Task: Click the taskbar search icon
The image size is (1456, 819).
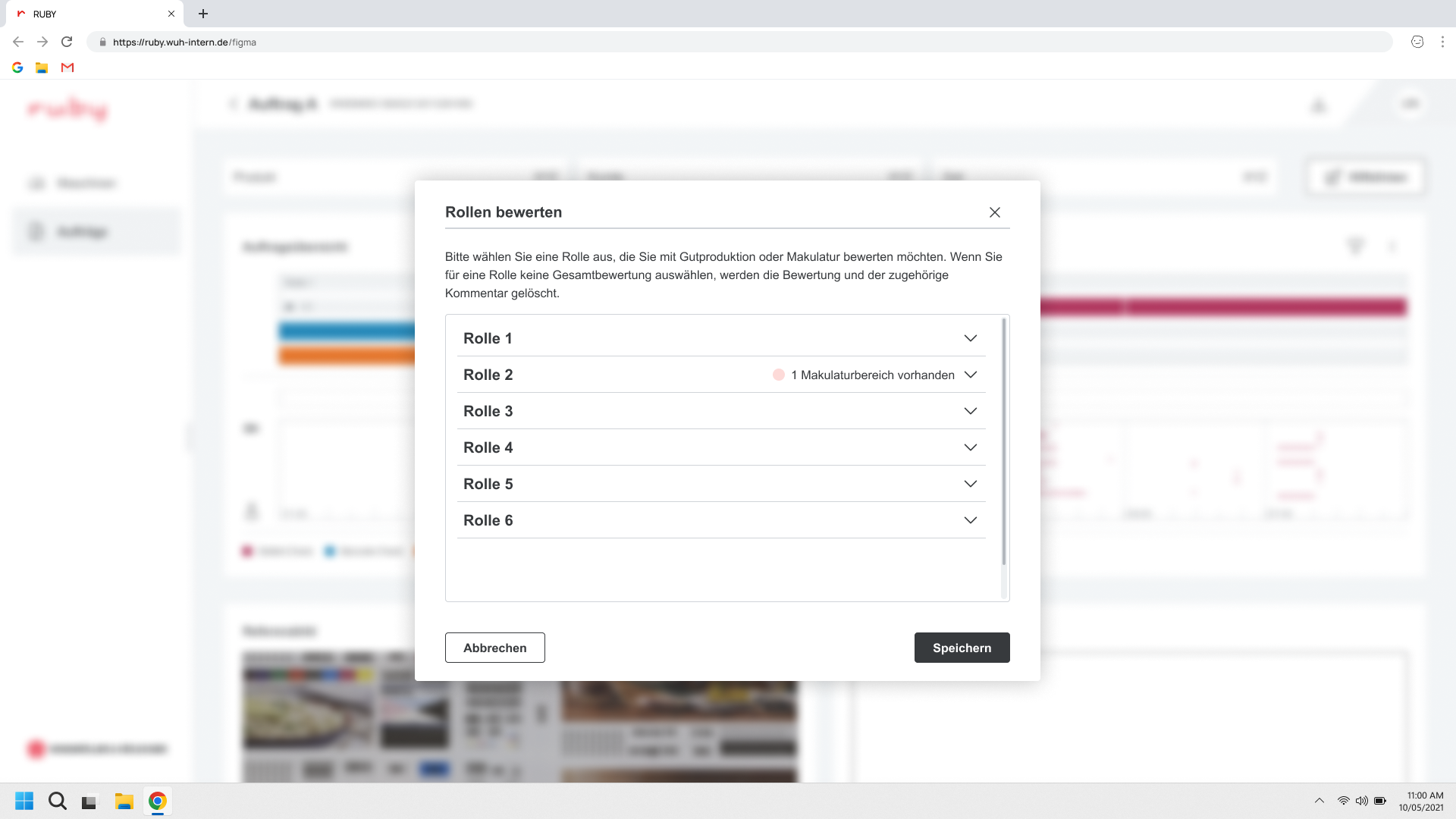Action: [58, 801]
